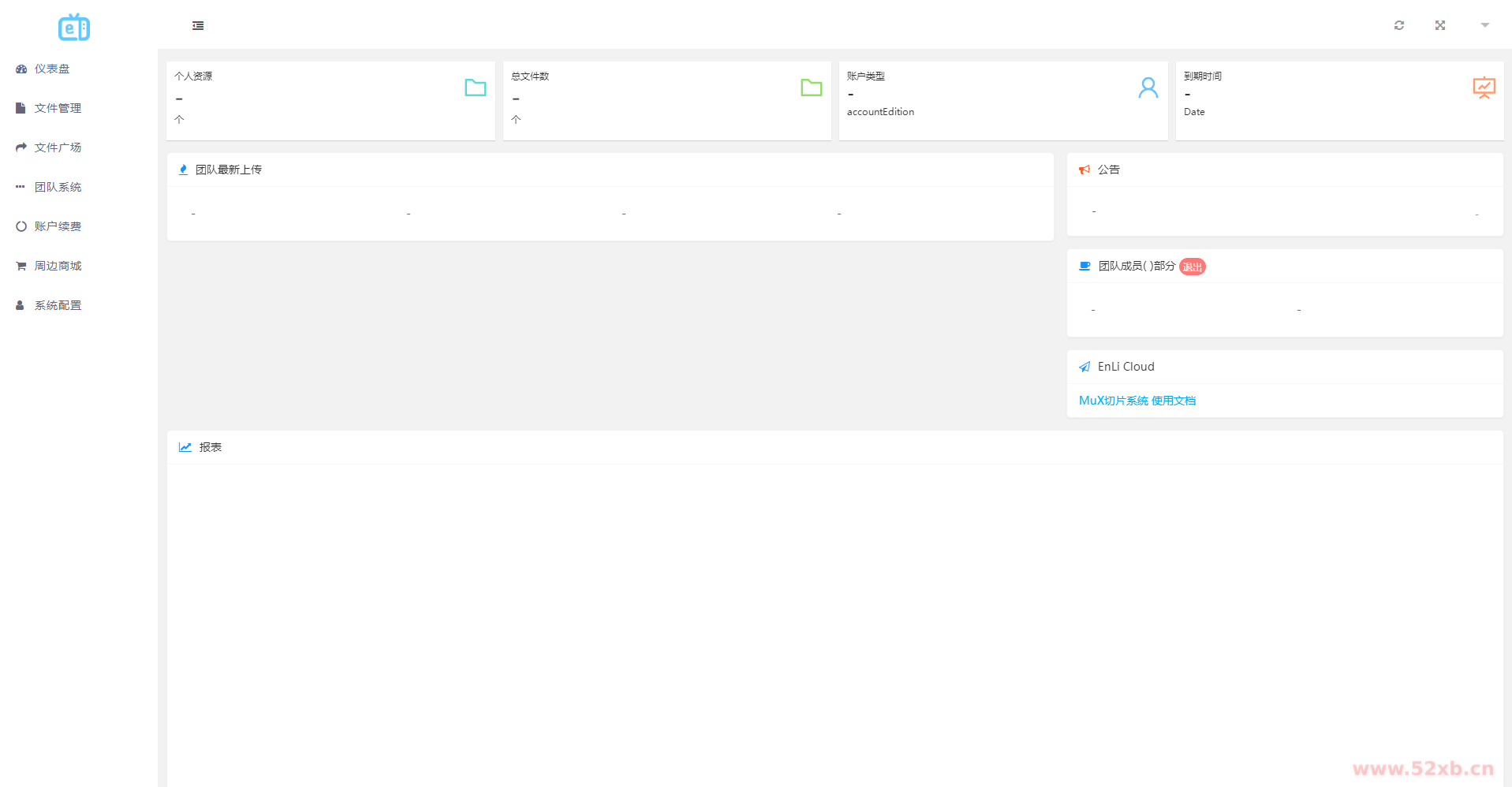Go to 文件广场 sidebar item
The image size is (1512, 787).
click(x=58, y=147)
